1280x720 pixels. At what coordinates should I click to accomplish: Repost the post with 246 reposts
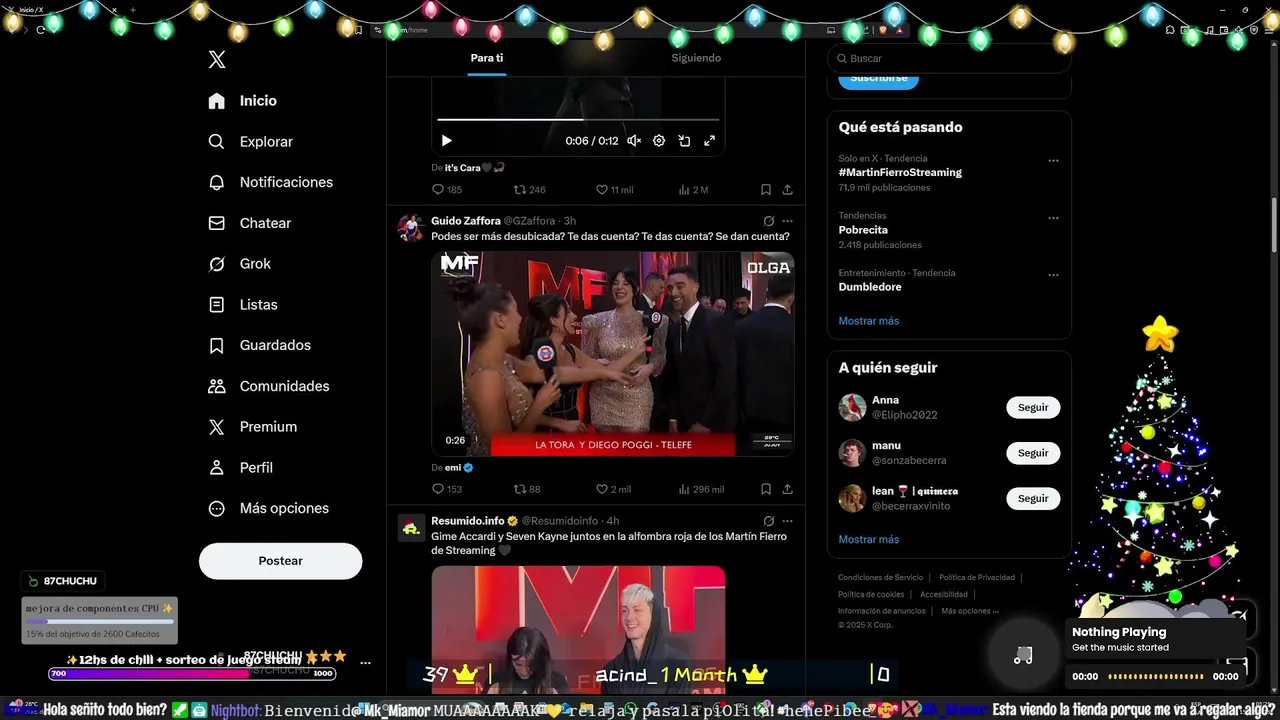pyautogui.click(x=529, y=190)
